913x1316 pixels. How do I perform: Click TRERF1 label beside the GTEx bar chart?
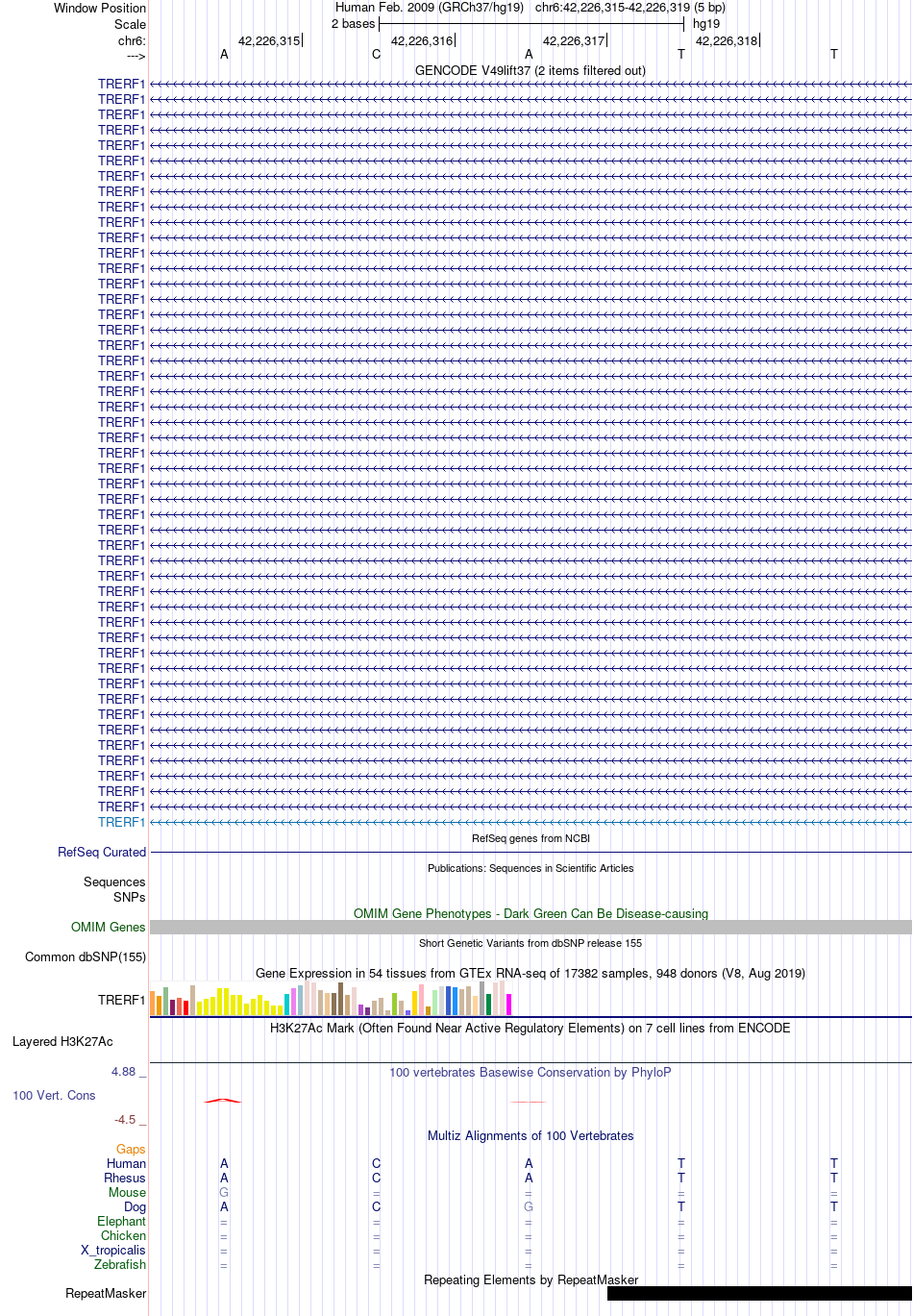[x=121, y=1001]
